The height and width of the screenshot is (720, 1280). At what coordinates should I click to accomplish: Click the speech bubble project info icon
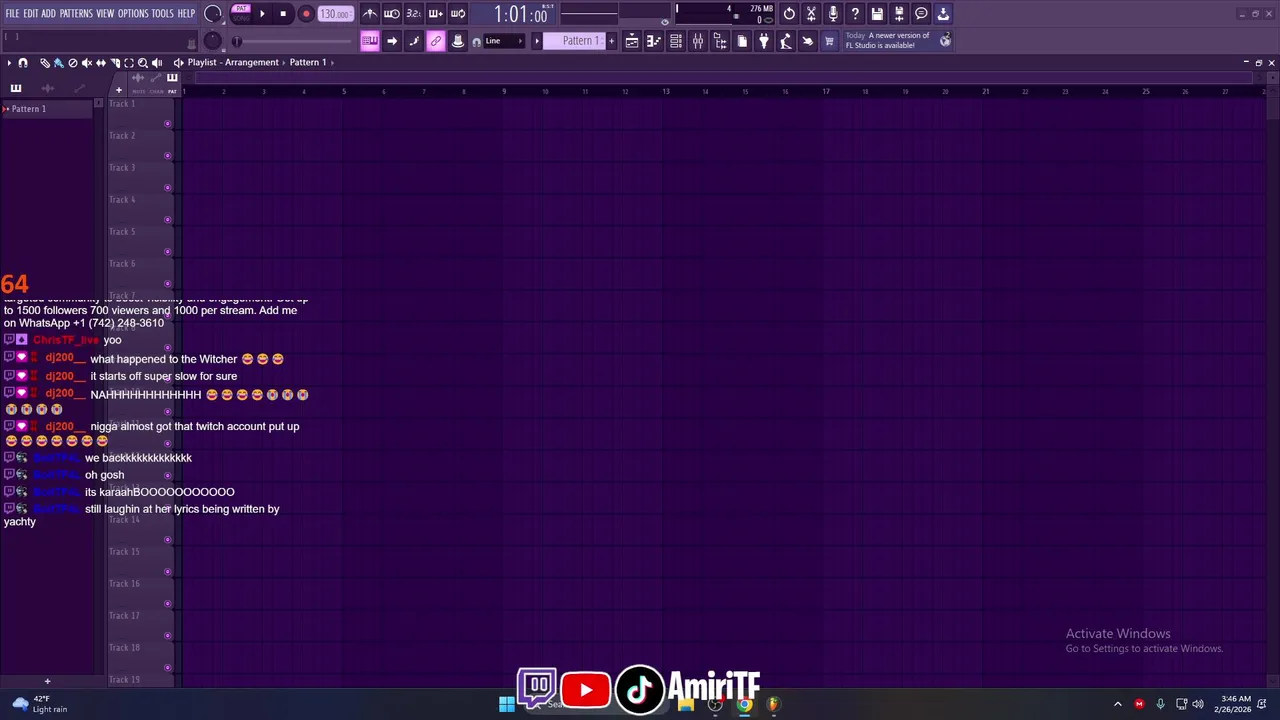click(x=922, y=14)
